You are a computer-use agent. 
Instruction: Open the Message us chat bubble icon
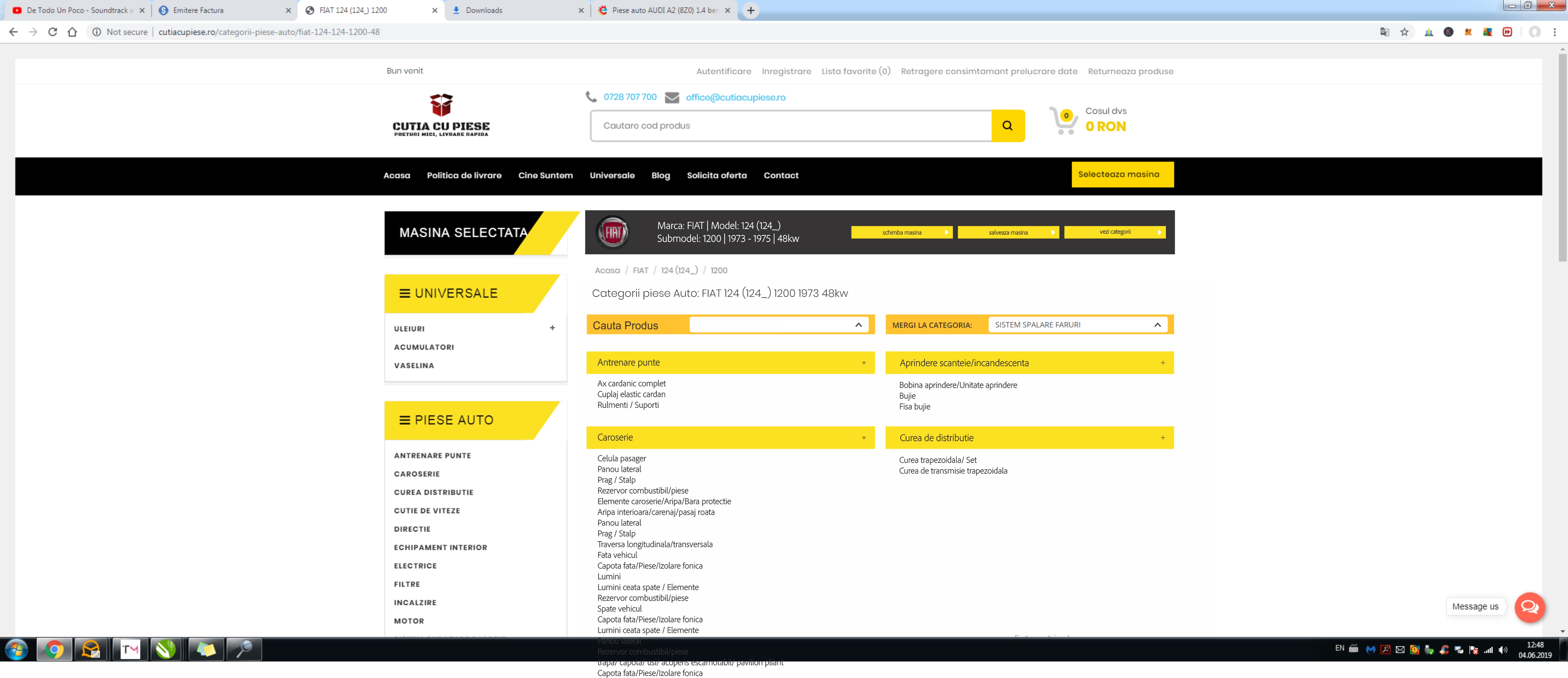pos(1529,607)
